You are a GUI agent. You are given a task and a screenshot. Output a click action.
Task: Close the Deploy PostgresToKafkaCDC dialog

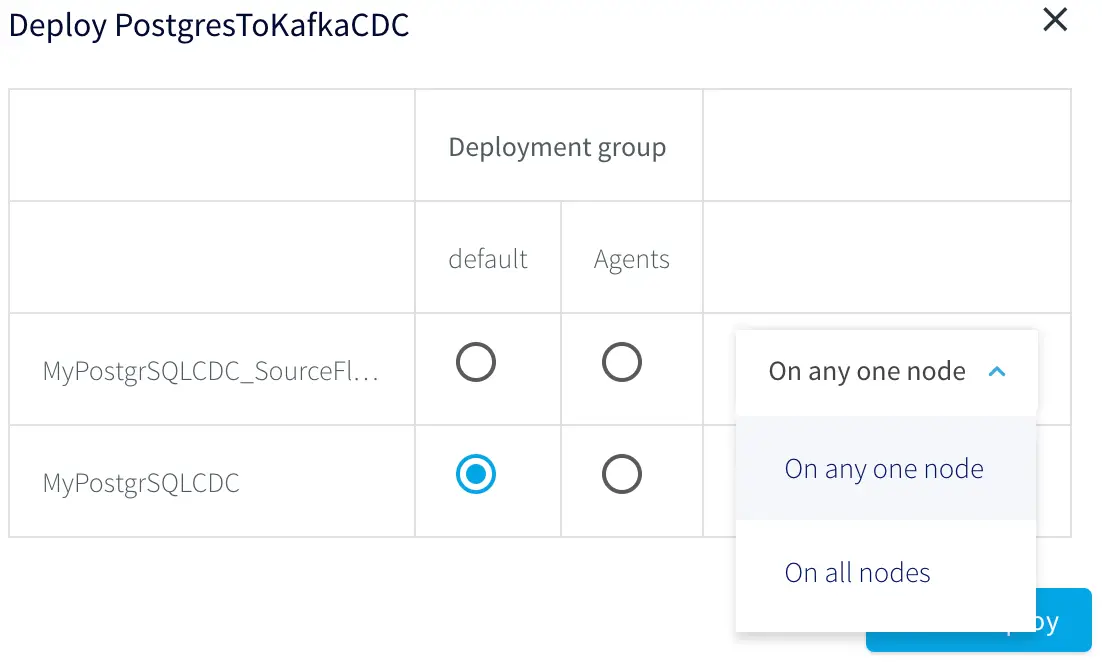(x=1055, y=20)
